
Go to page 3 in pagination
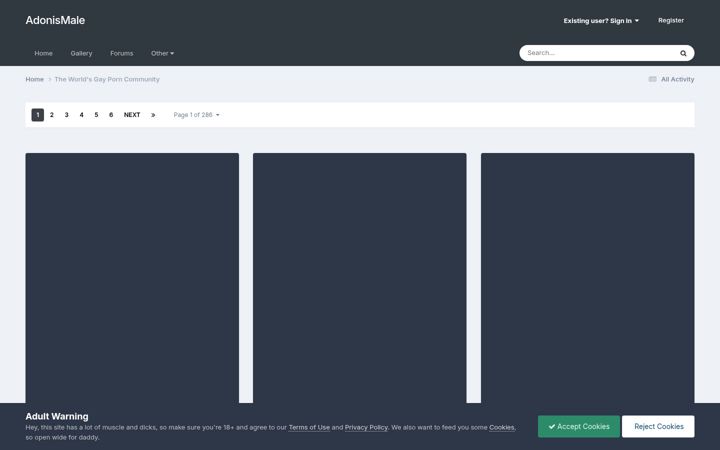[67, 115]
